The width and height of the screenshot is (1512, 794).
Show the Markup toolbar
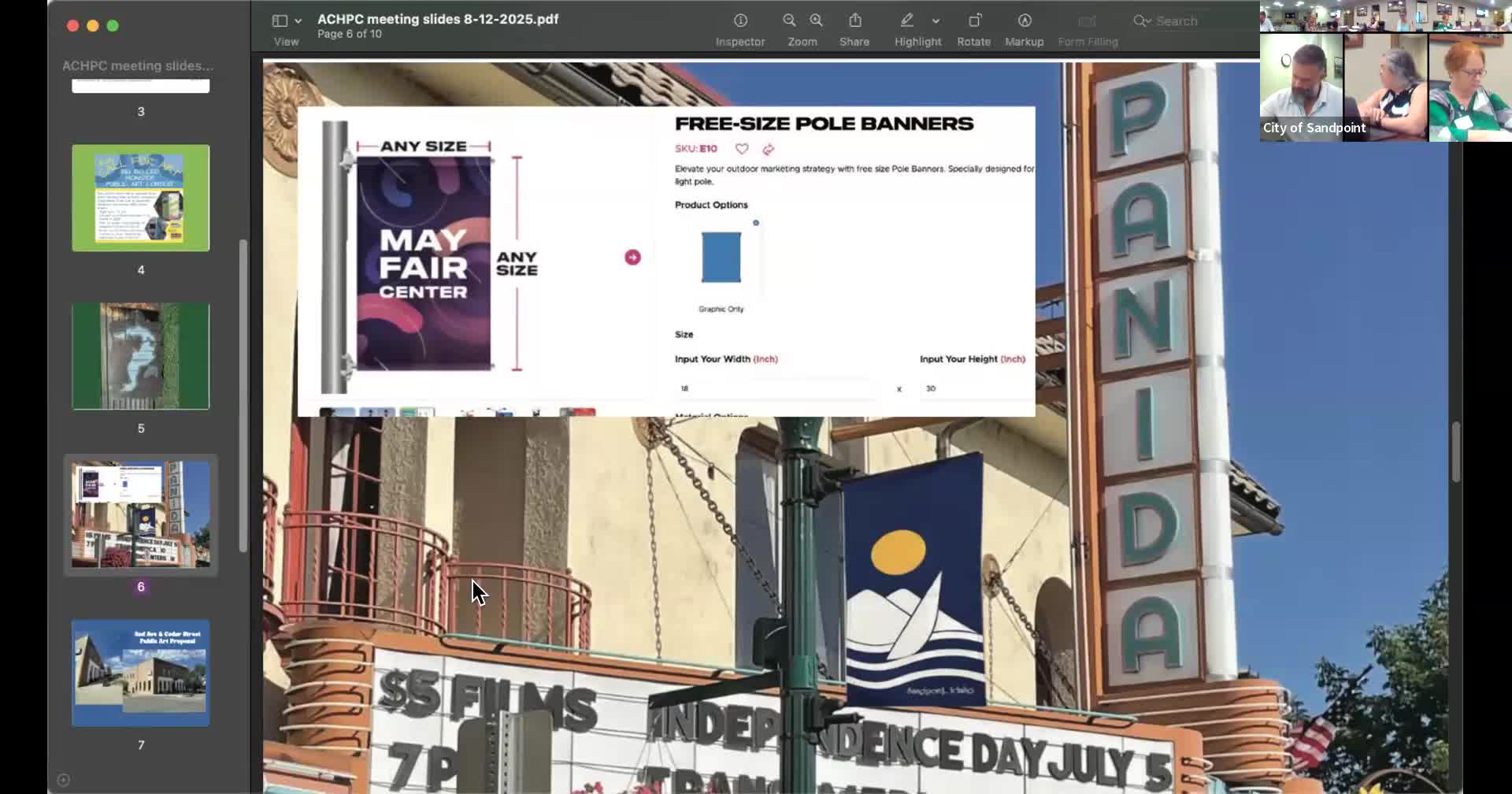(x=1025, y=20)
